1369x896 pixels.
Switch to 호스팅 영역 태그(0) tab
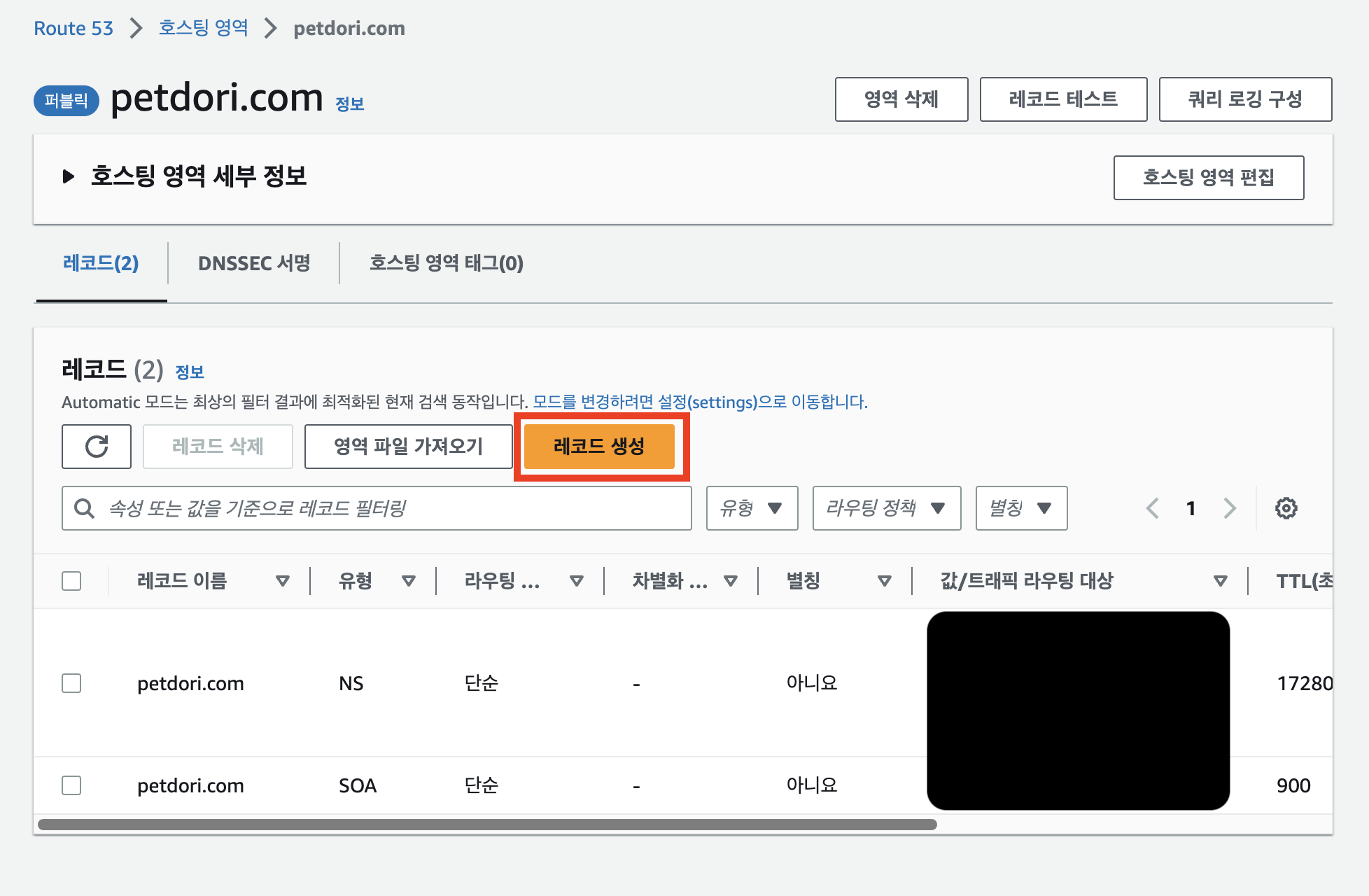point(446,263)
